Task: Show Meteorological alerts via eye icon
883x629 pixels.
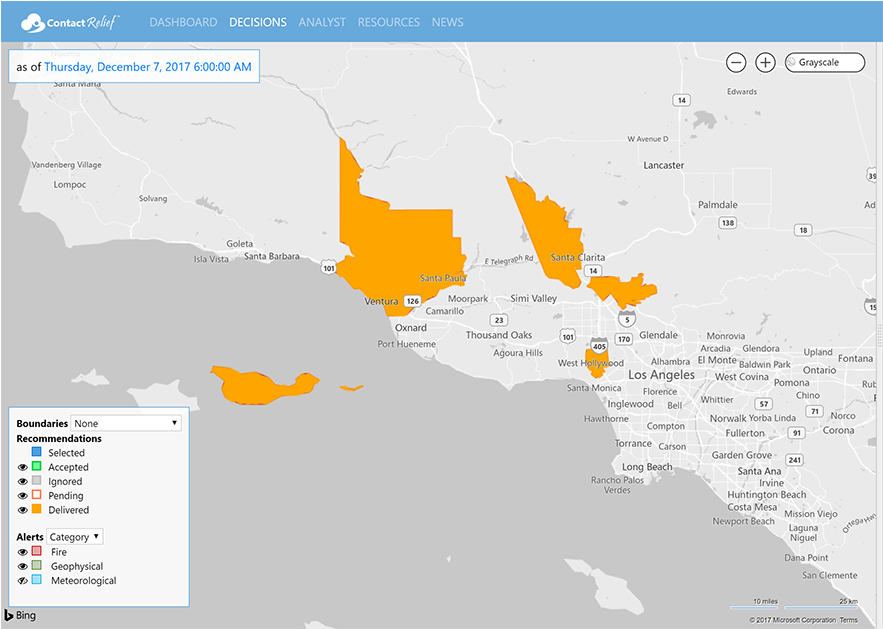Action: tap(23, 580)
